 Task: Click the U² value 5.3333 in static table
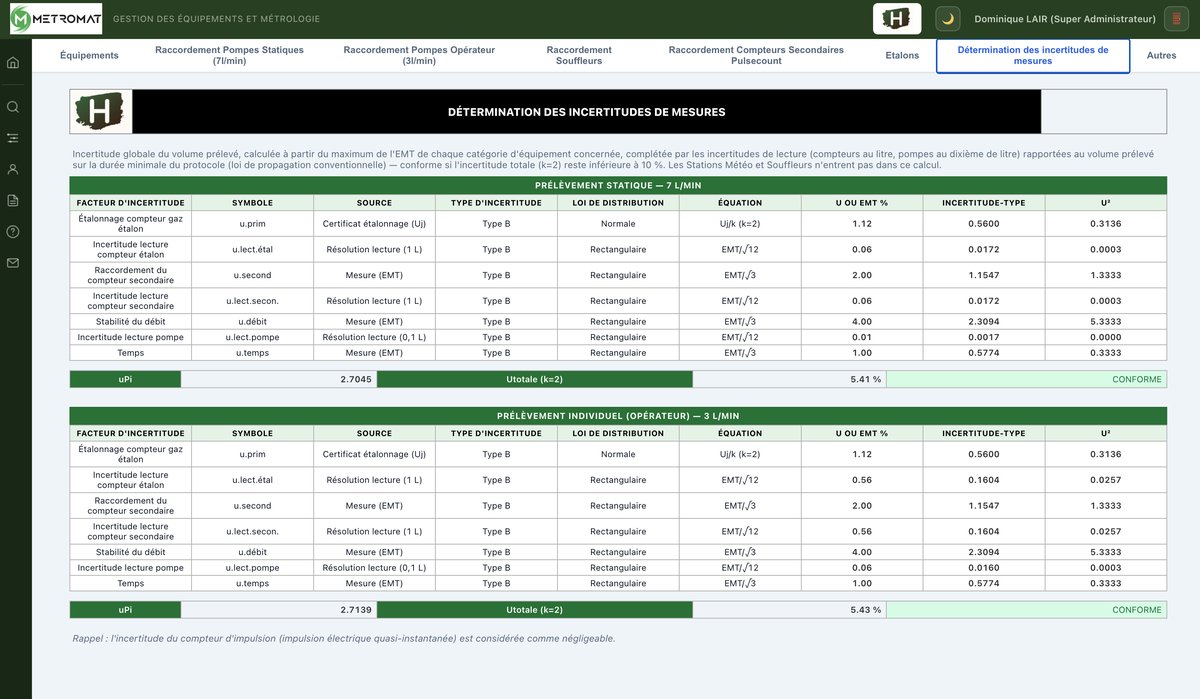1106,322
